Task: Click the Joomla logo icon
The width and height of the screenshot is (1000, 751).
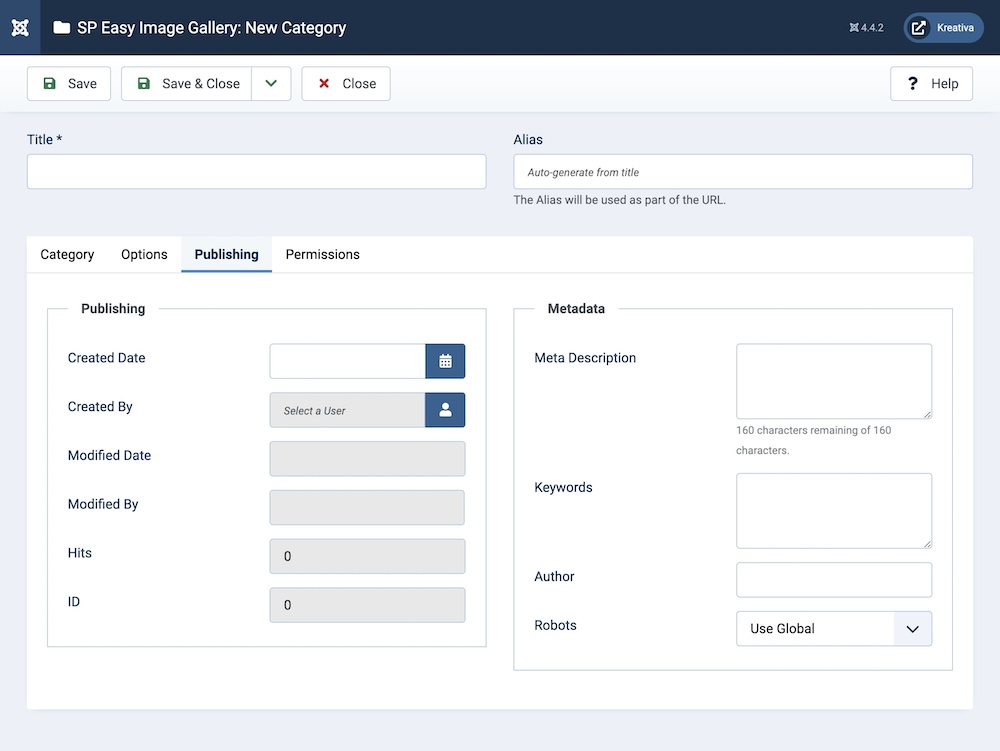Action: click(x=20, y=27)
